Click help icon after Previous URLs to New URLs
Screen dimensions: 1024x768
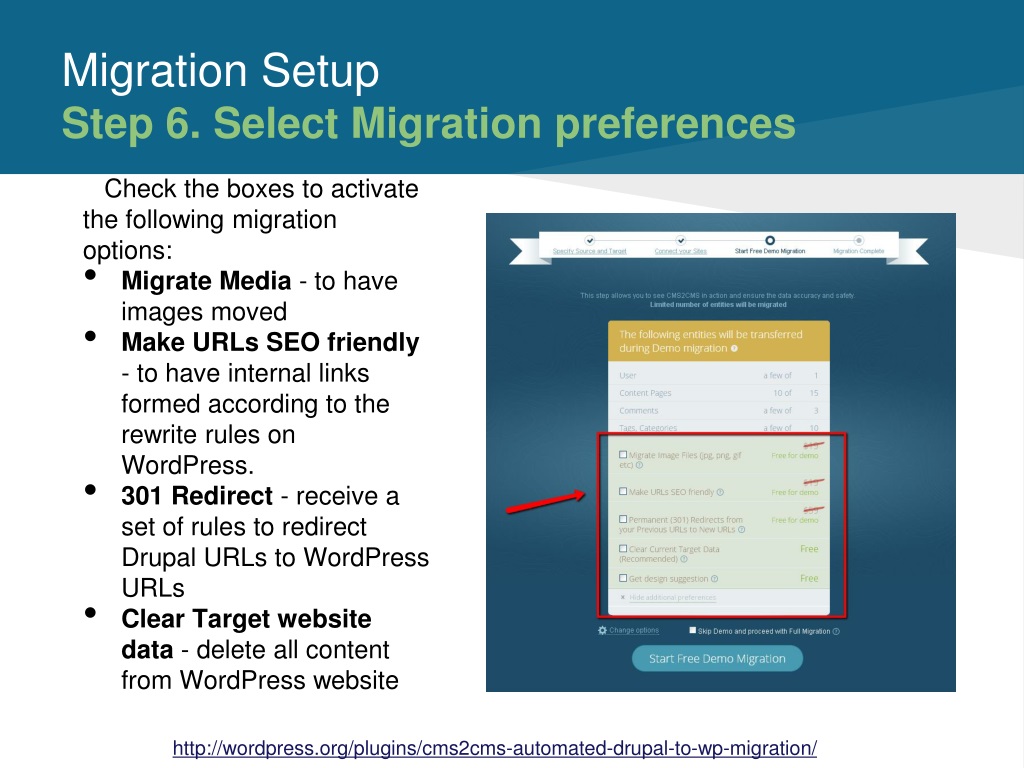tap(741, 530)
